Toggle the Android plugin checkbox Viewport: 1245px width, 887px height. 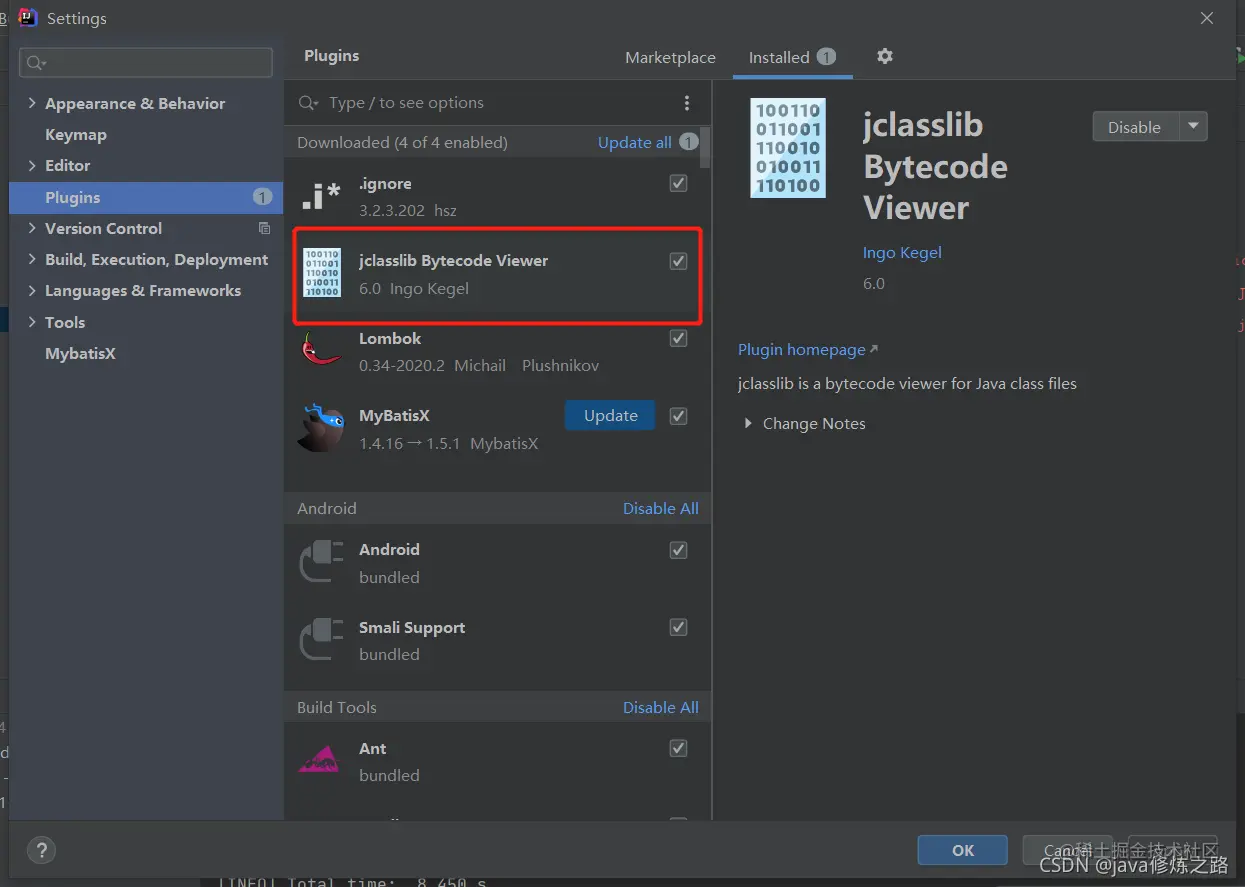click(678, 550)
